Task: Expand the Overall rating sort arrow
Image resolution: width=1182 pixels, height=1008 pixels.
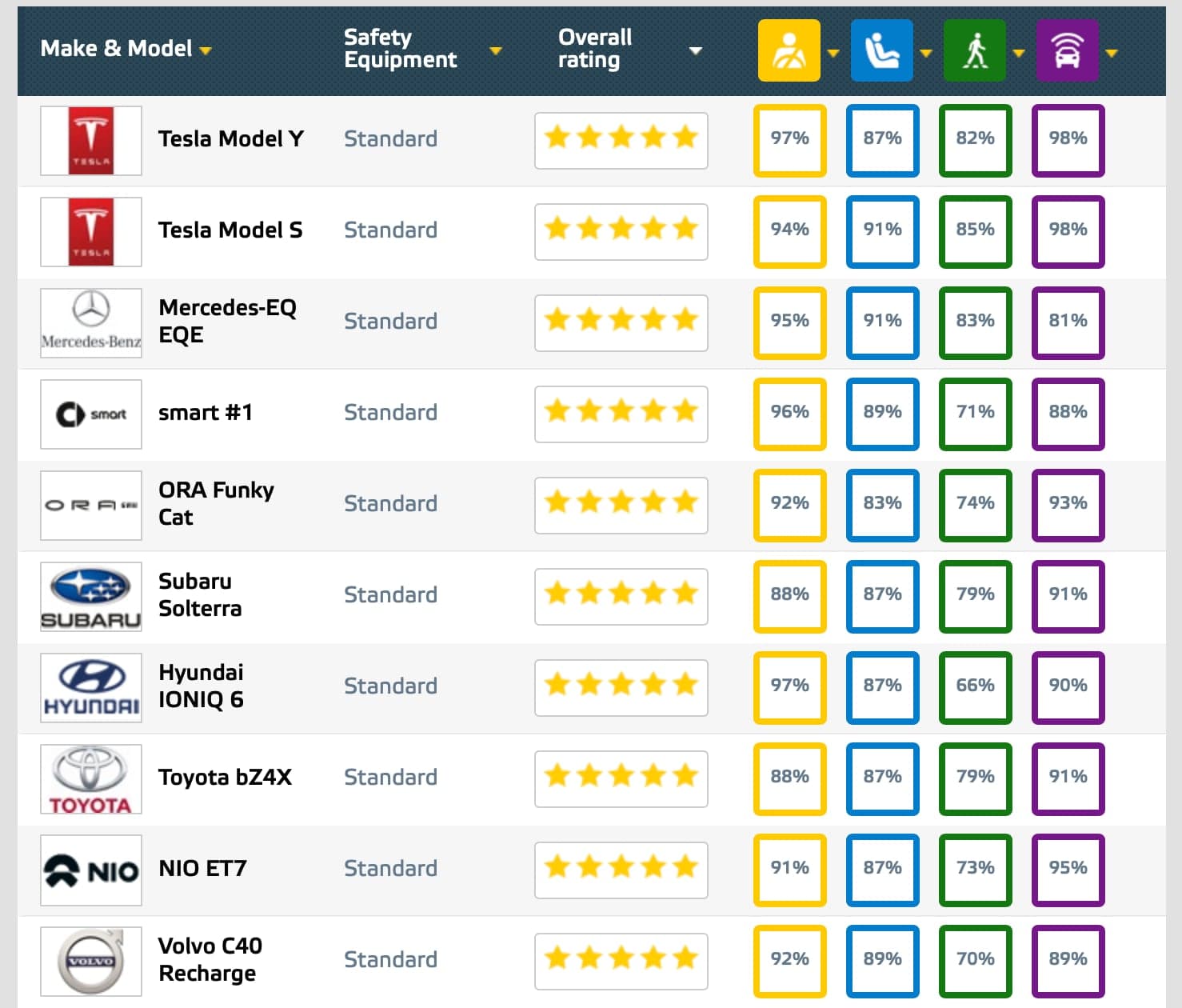Action: click(x=696, y=50)
